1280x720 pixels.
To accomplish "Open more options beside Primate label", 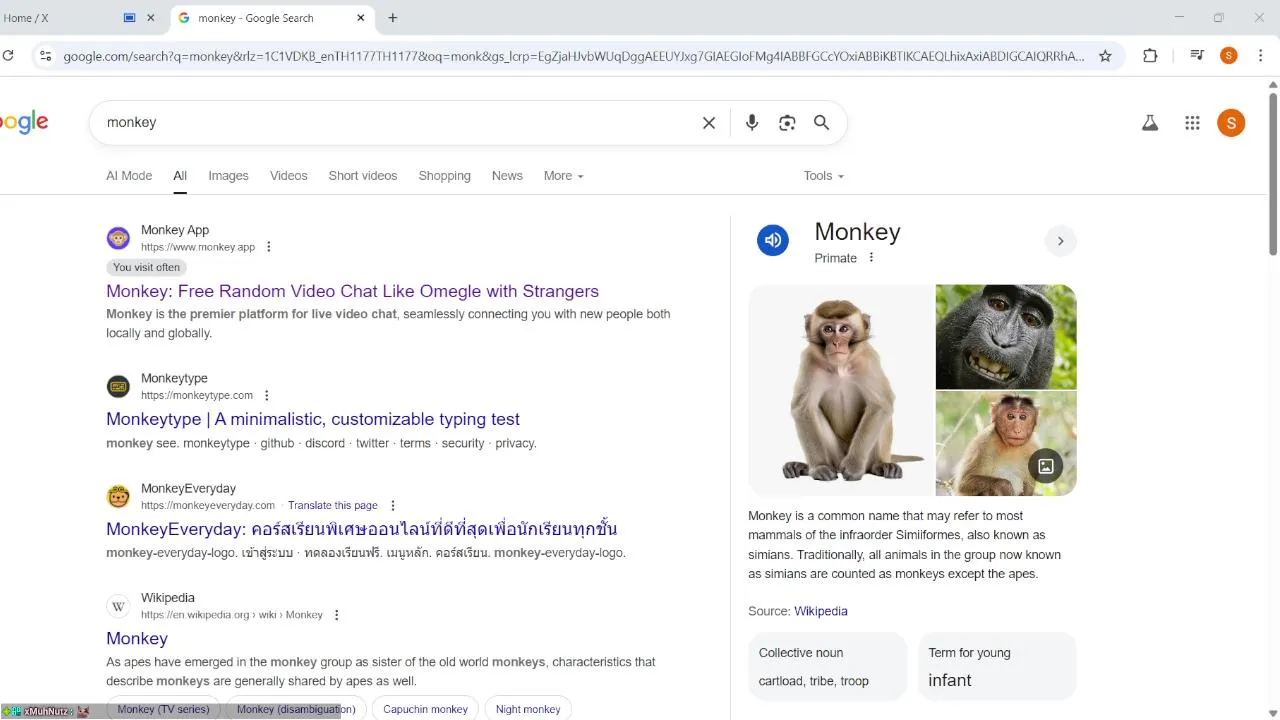I will tap(871, 258).
